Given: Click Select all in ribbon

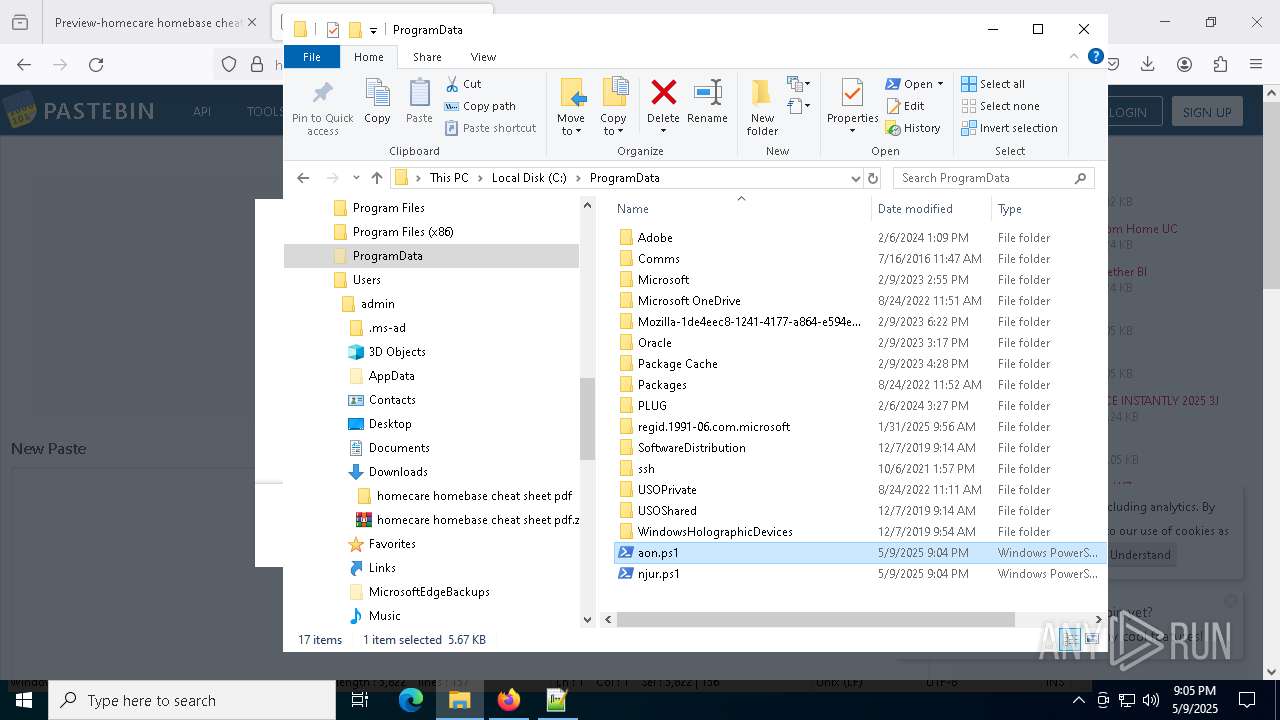Looking at the screenshot, I should click(993, 84).
